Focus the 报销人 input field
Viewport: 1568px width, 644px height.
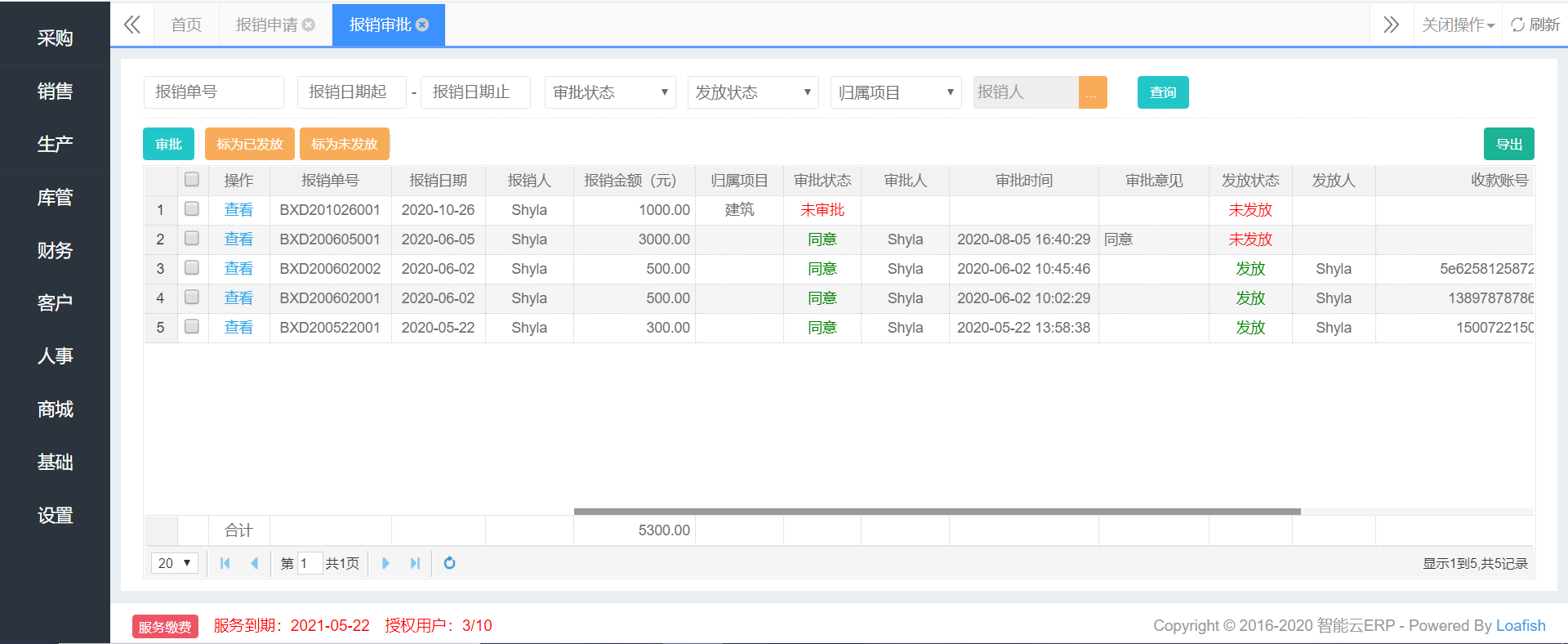1026,92
